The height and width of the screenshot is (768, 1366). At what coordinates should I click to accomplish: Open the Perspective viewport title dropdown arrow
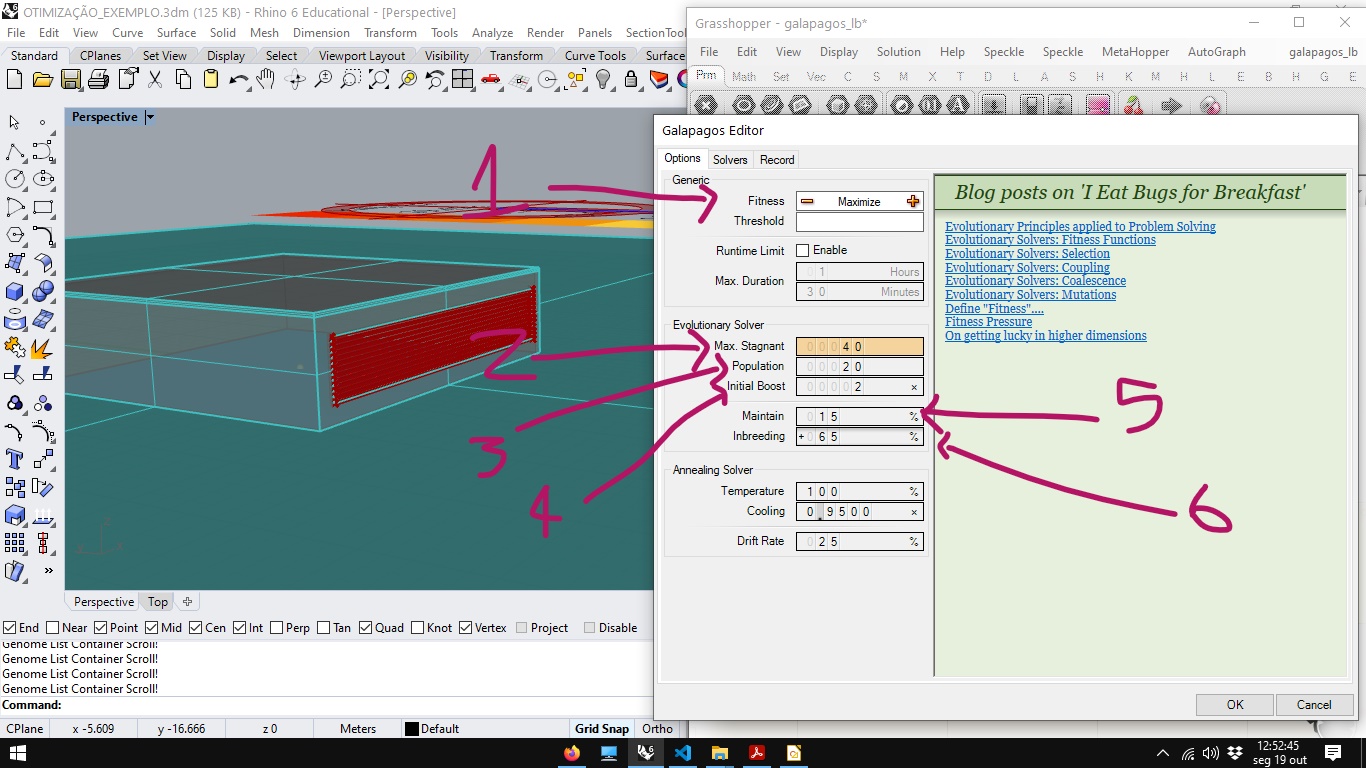pos(150,117)
